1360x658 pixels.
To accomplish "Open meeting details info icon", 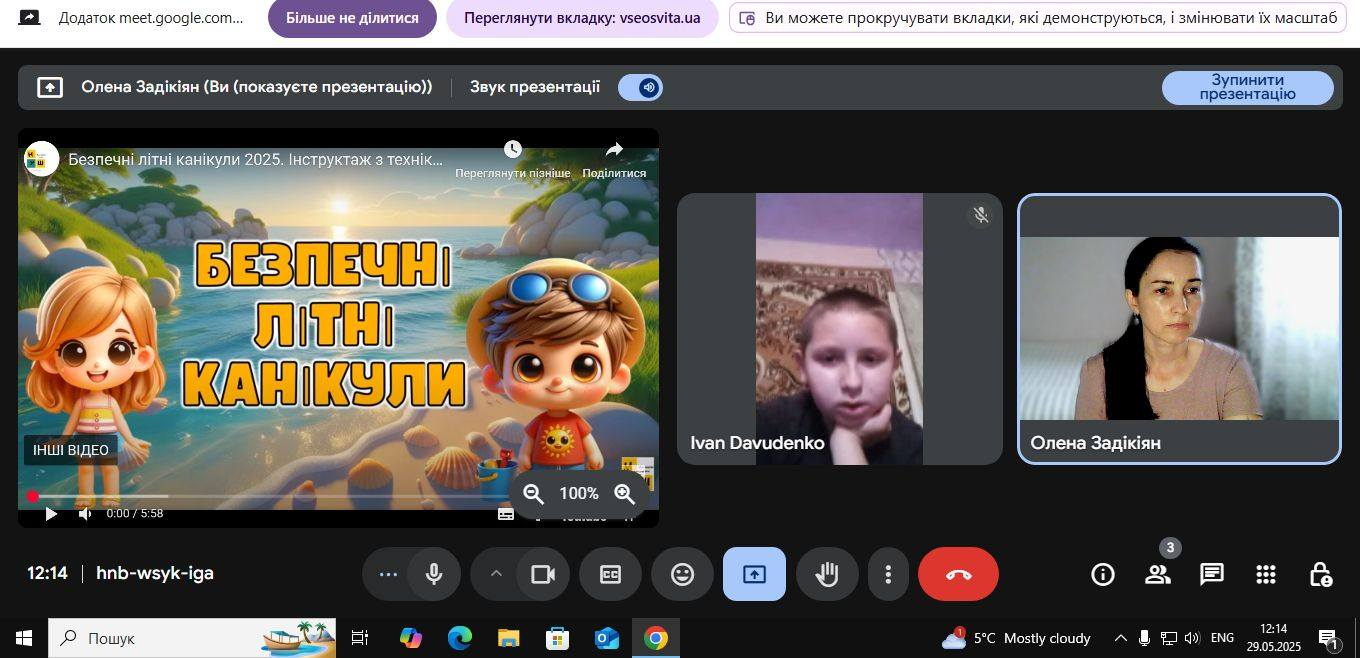I will tap(1102, 574).
